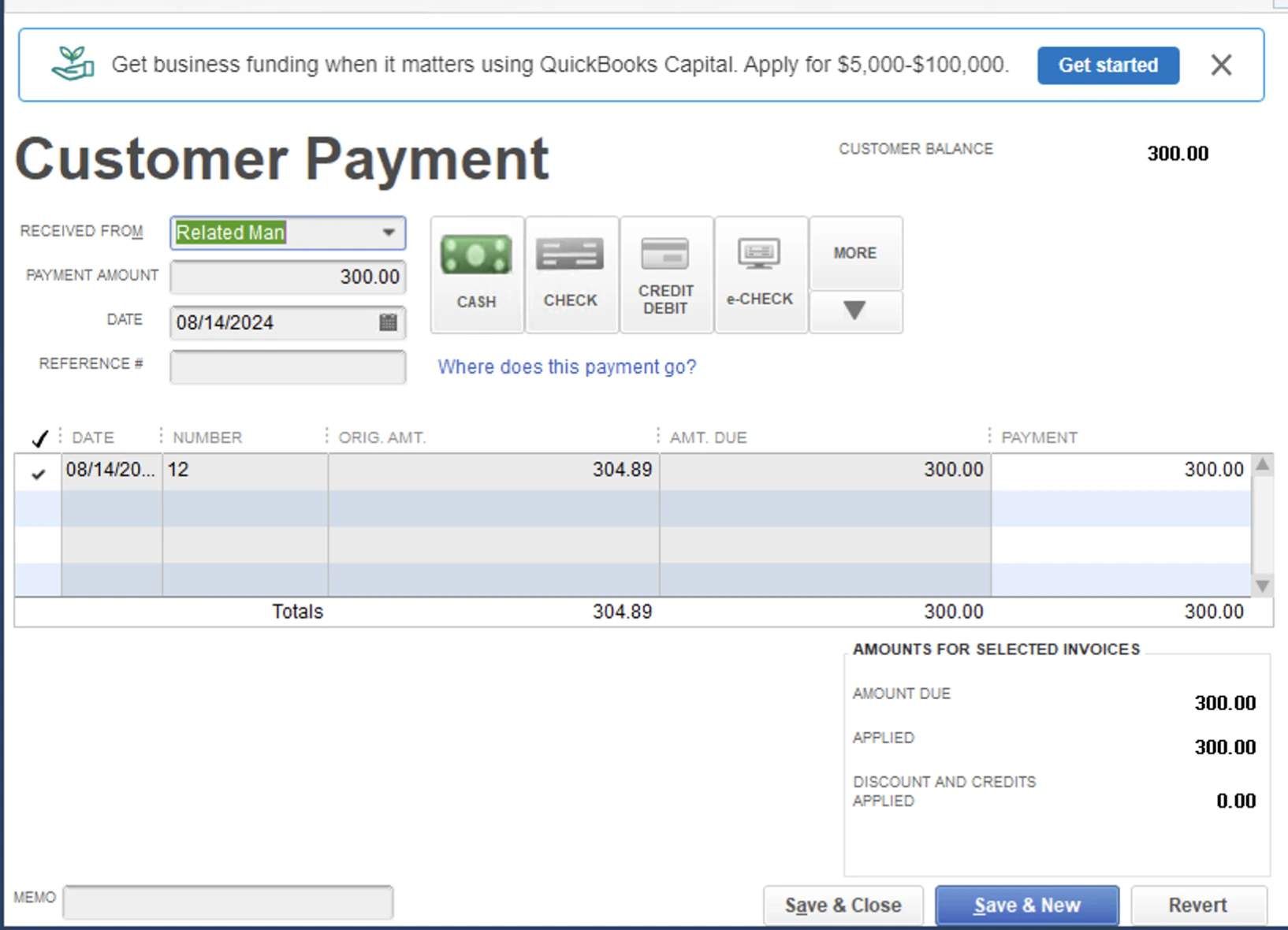The width and height of the screenshot is (1288, 930).
Task: Toggle the checkmark for invoice number 12
Action: [38, 473]
